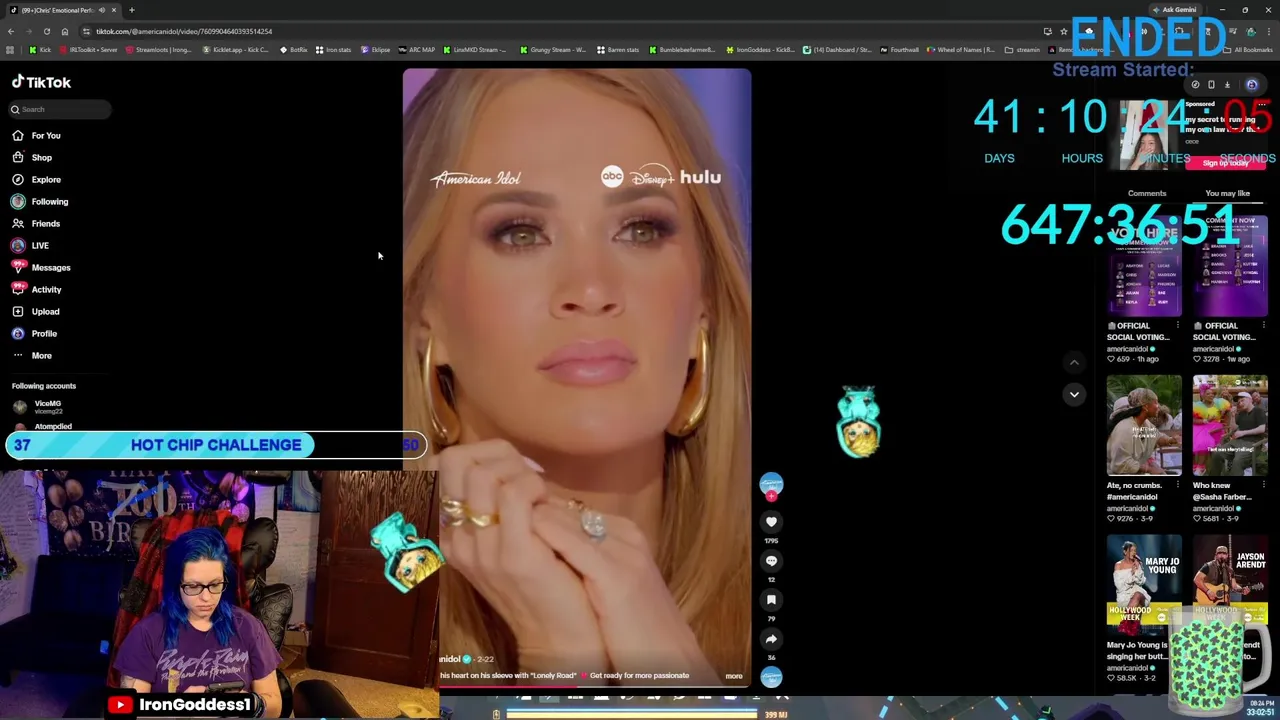
Task: Expand the More menu in sidebar
Action: [32, 355]
